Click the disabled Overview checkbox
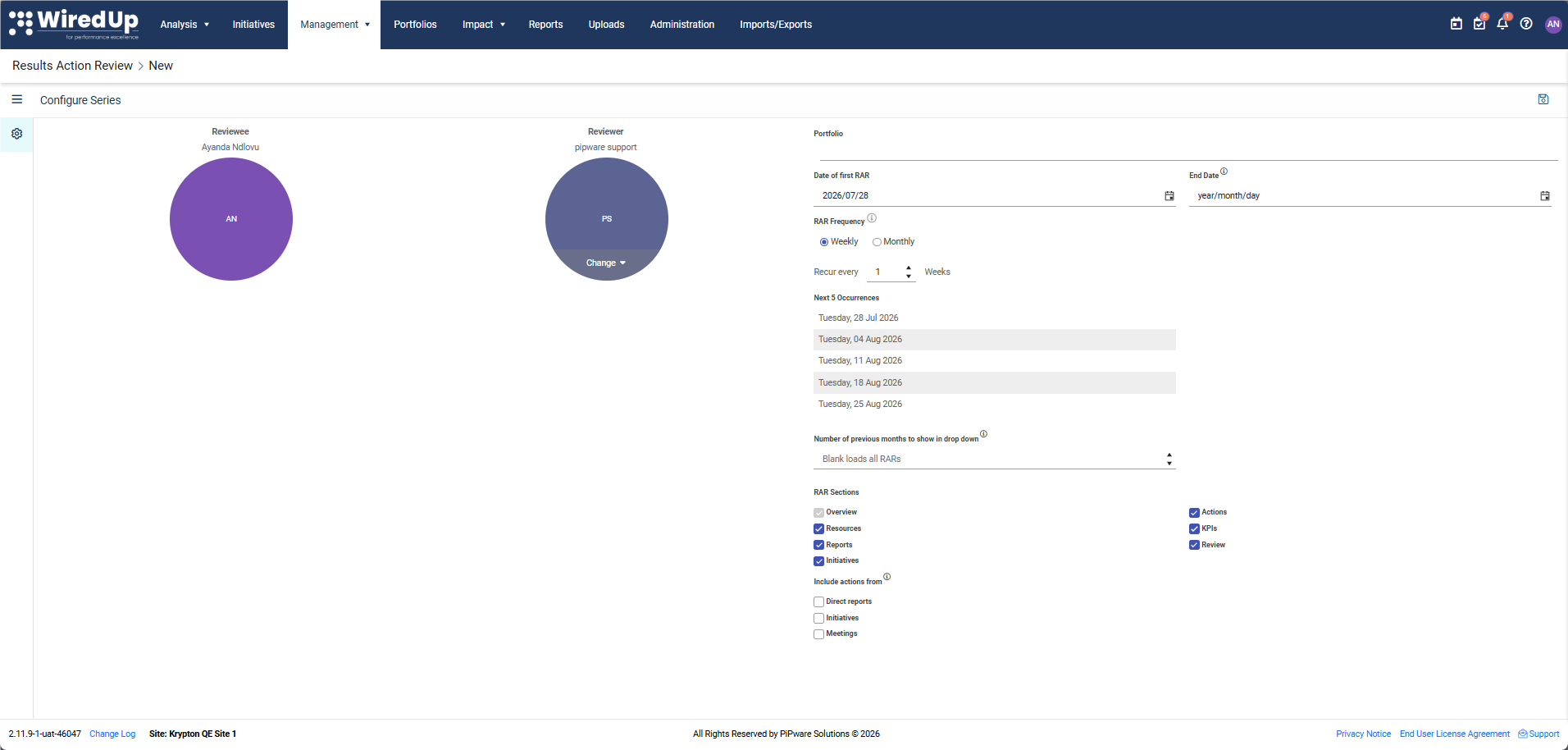 (818, 513)
